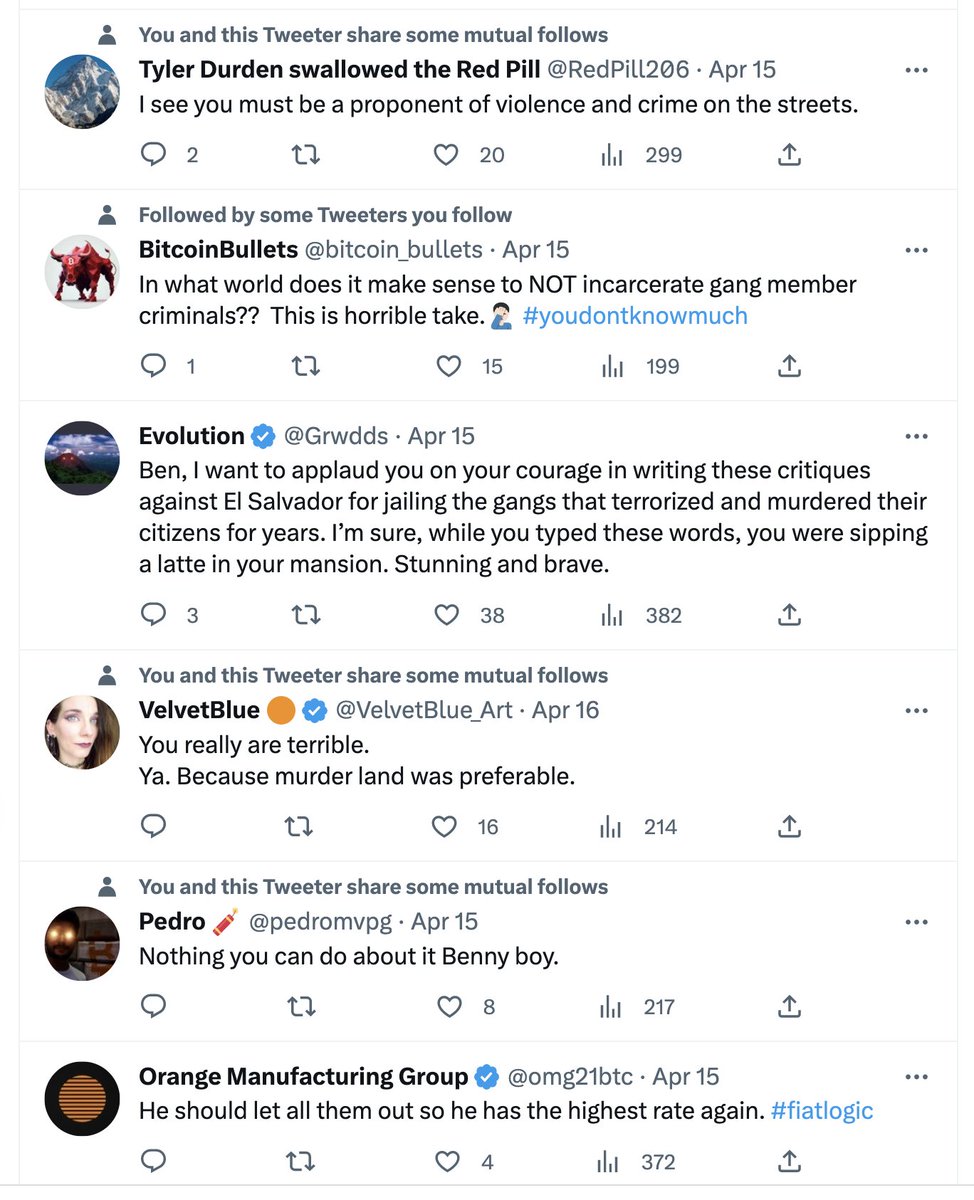Viewport: 974px width, 1200px height.
Task: Open more options menu on BitcoinBullets tweet
Action: point(915,250)
